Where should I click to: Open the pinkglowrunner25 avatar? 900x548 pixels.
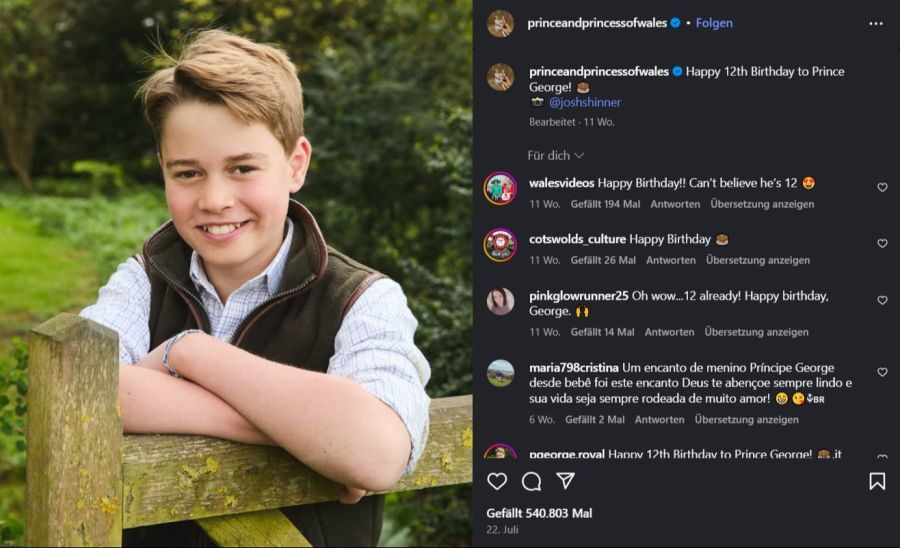500,301
